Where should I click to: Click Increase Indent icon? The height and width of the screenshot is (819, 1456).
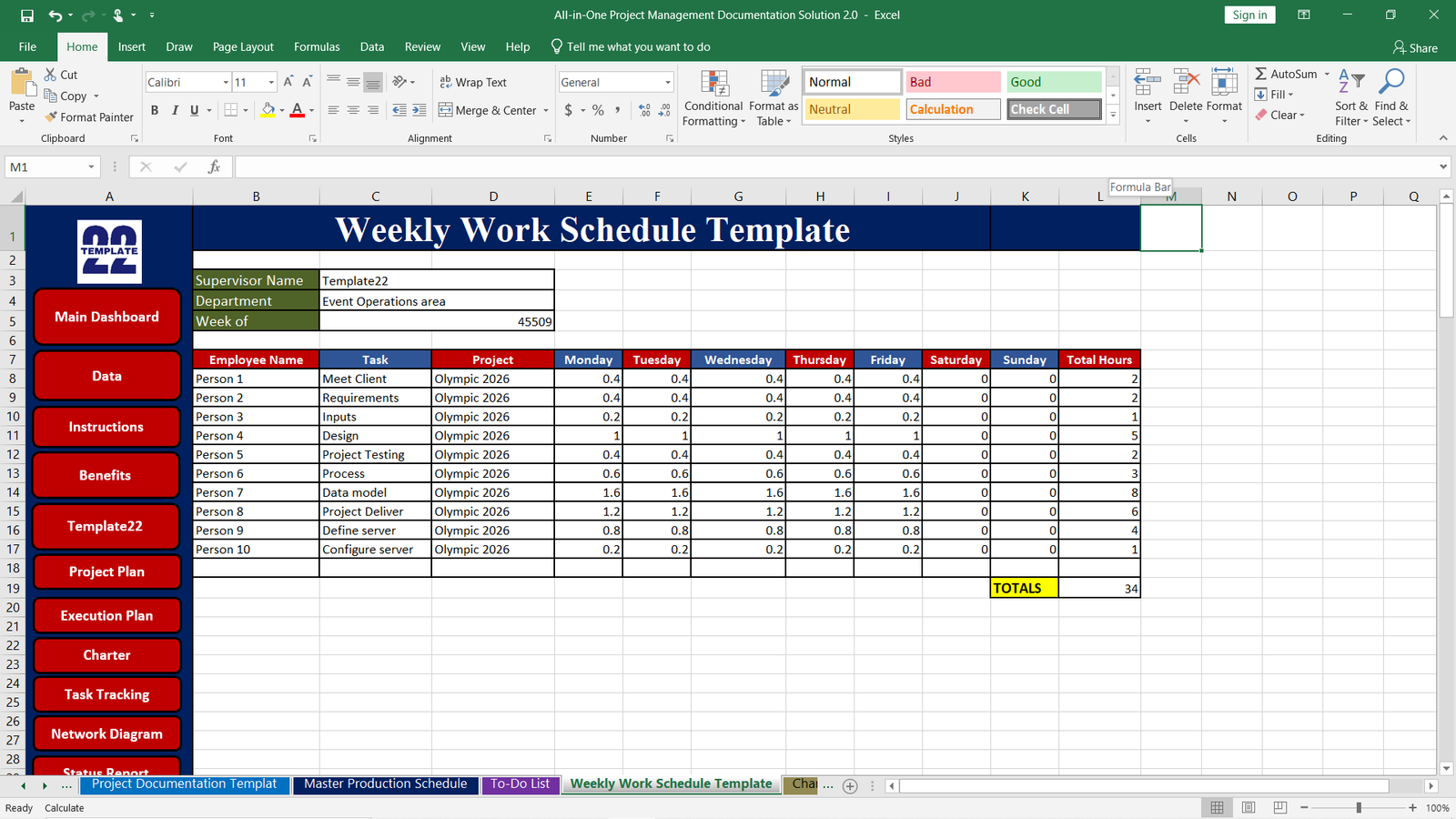pos(419,110)
